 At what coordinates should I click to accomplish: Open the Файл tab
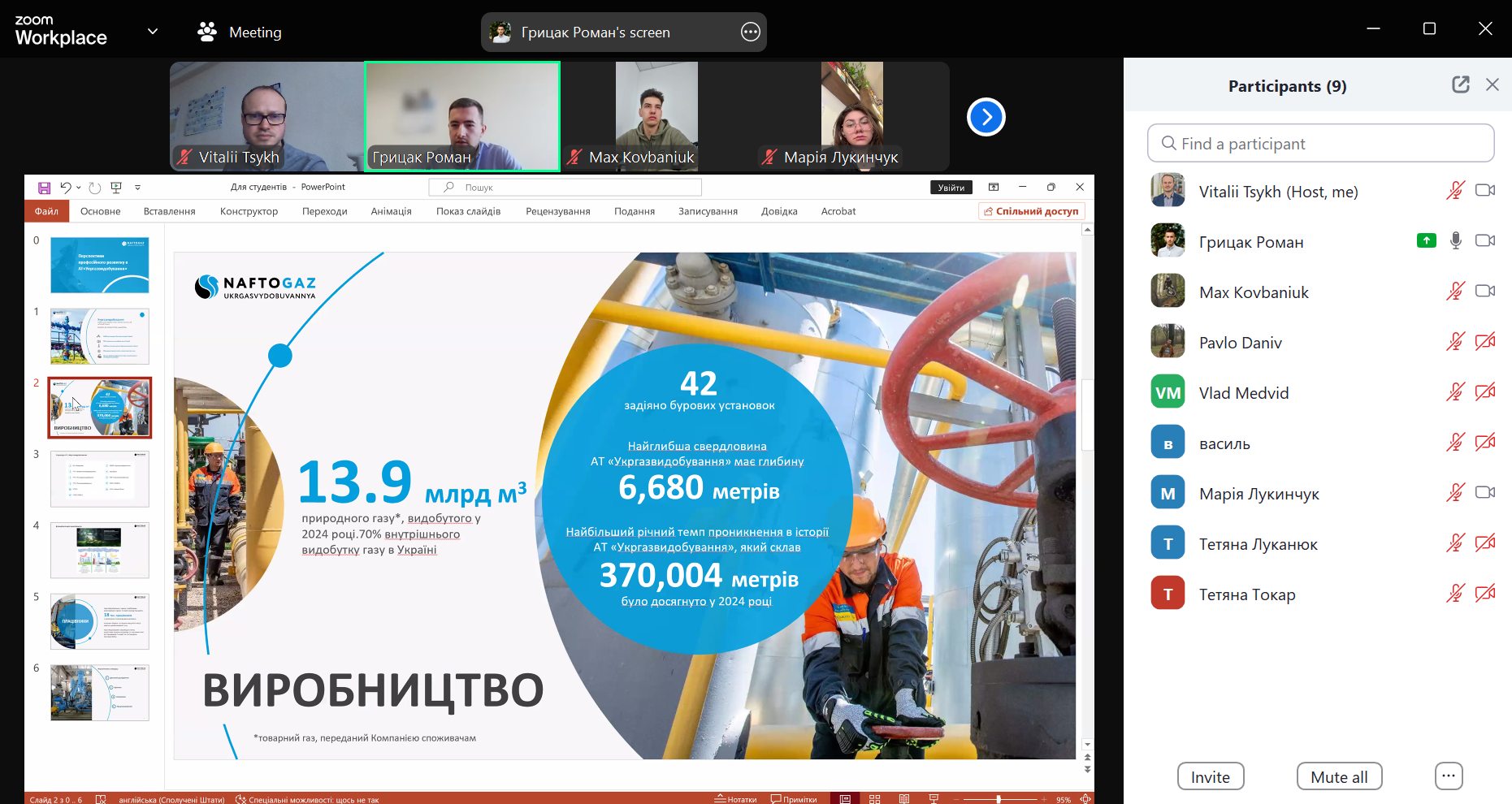pyautogui.click(x=46, y=211)
